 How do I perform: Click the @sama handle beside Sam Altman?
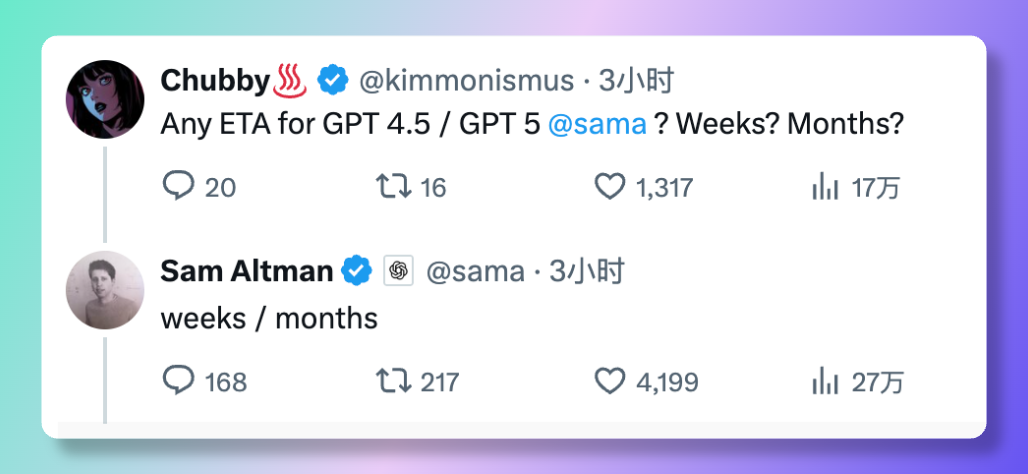click(475, 271)
